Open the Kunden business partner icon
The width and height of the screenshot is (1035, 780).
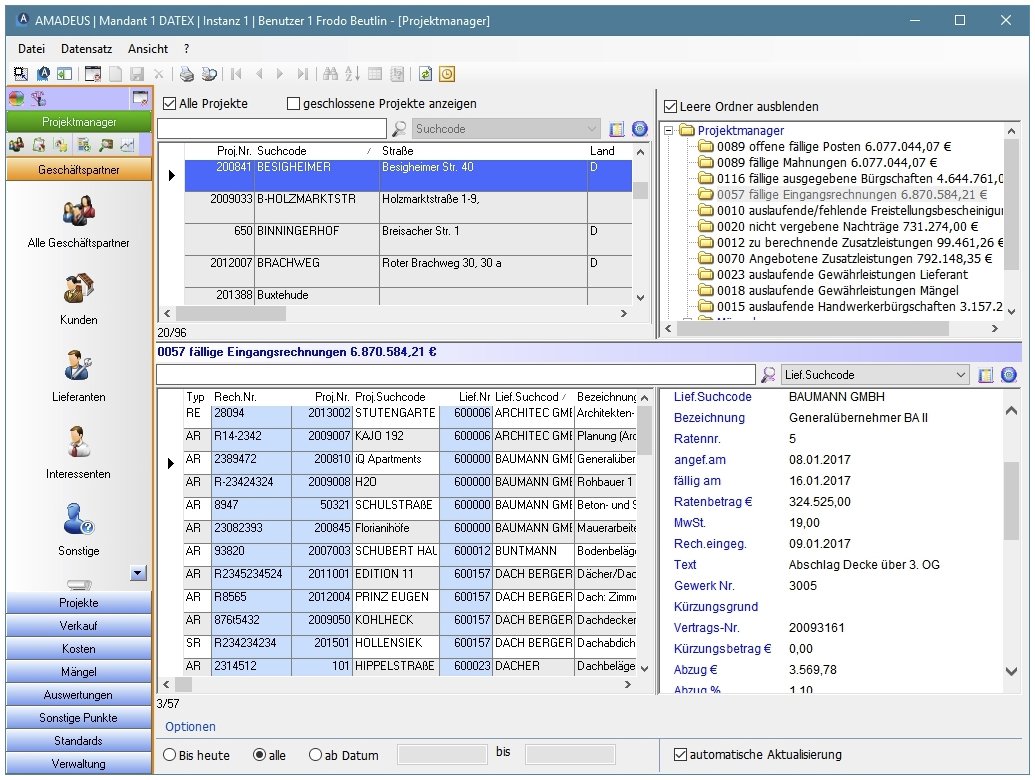(79, 290)
